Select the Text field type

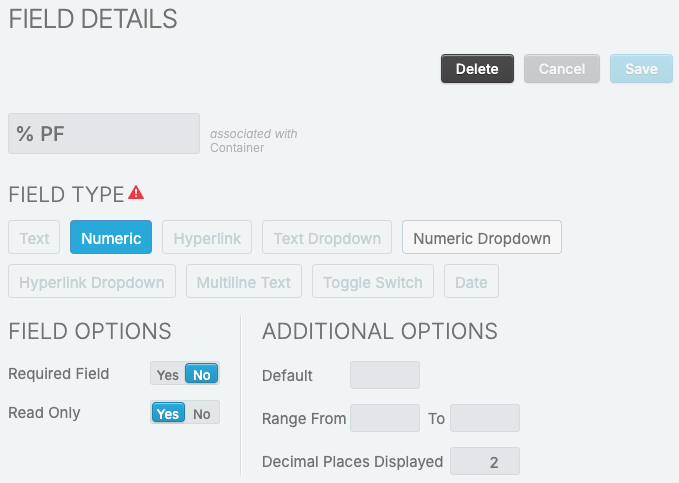34,238
